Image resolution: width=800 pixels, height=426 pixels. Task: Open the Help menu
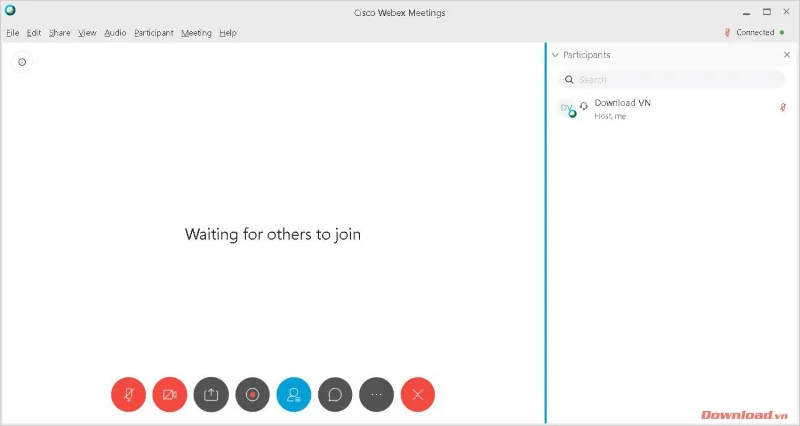228,33
